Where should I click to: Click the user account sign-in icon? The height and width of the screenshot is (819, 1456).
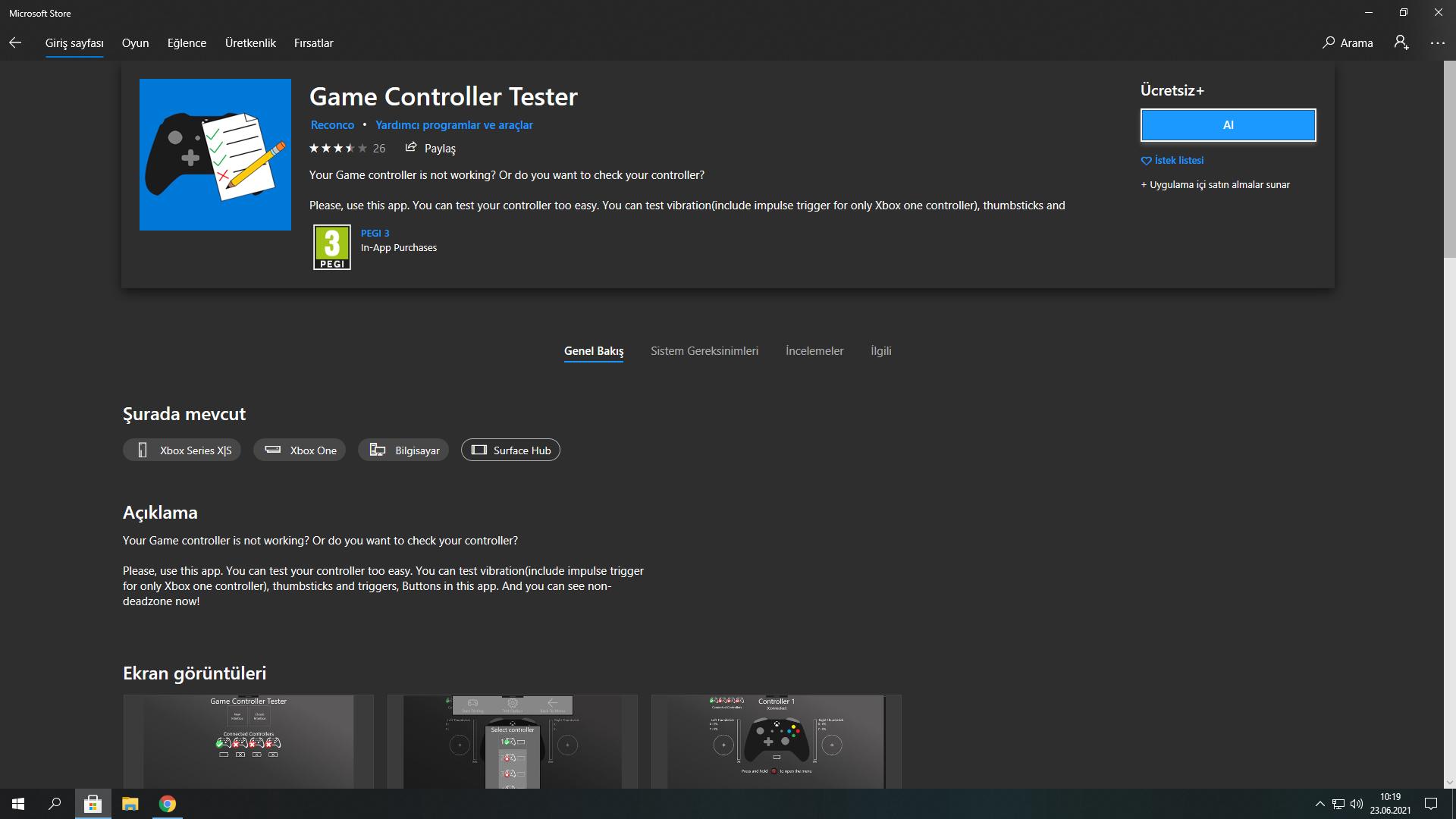[1401, 43]
